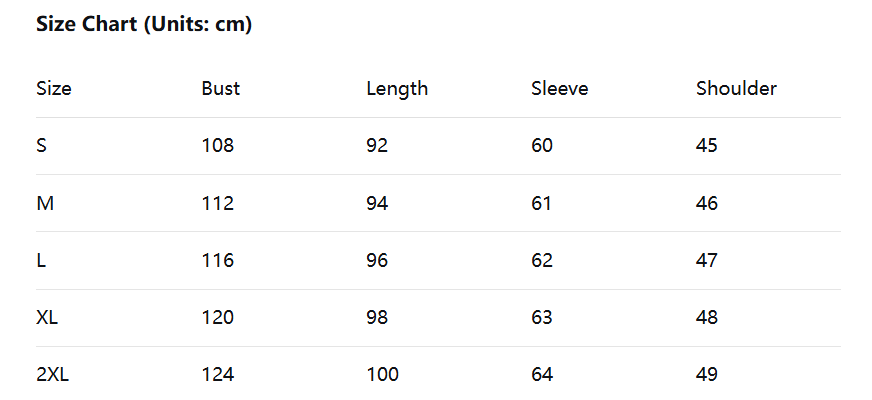Select the XL size row label
This screenshot has width=872, height=400.
pos(47,318)
